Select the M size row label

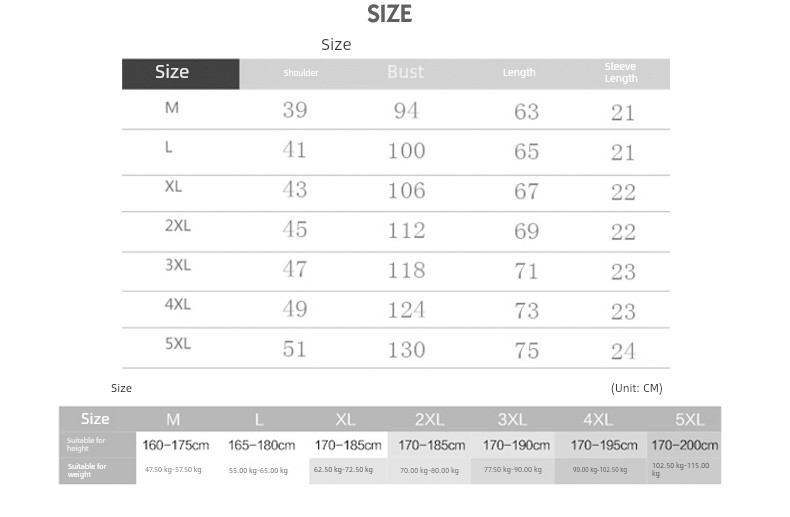[x=172, y=108]
